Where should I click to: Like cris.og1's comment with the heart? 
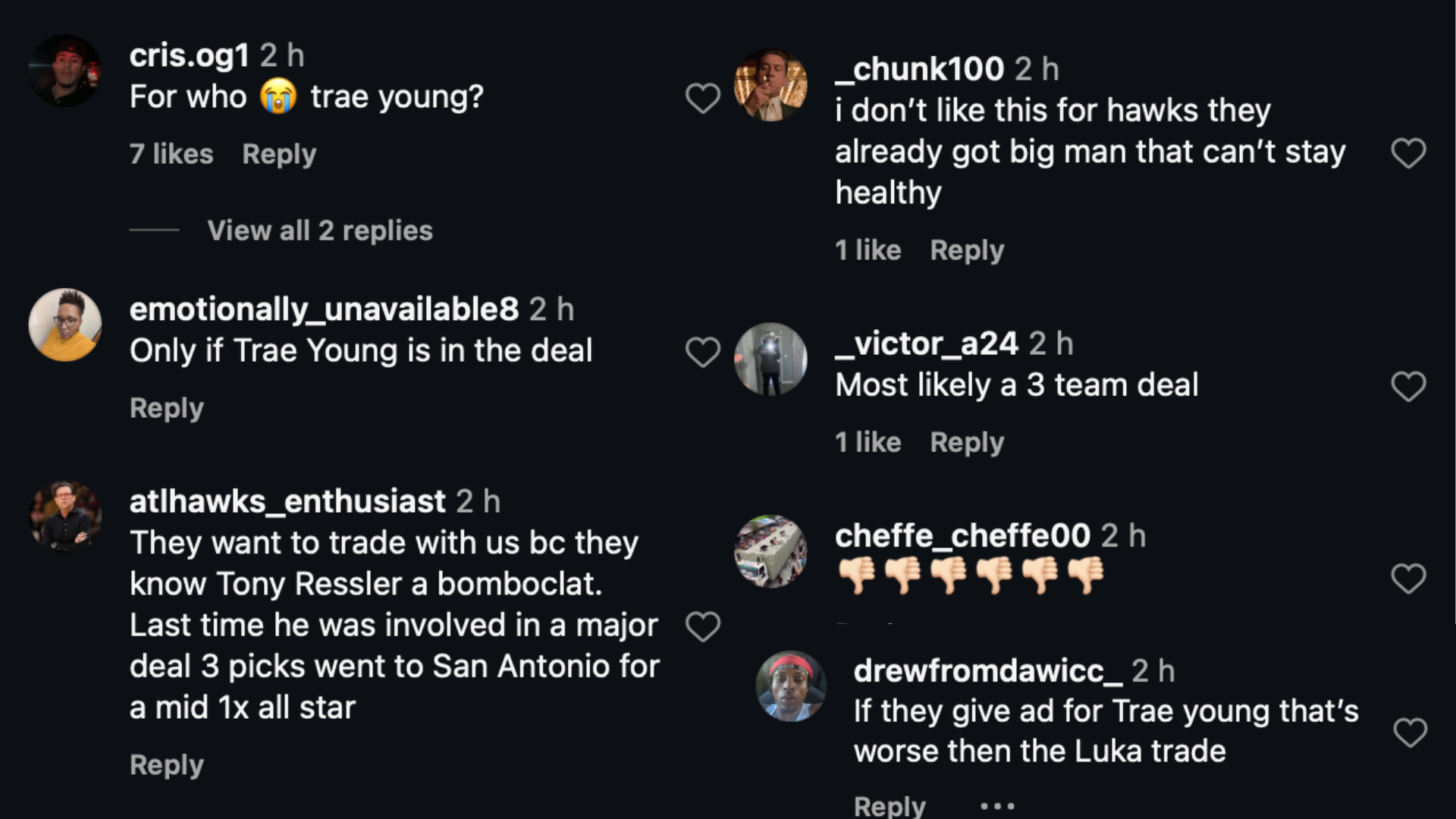[702, 98]
